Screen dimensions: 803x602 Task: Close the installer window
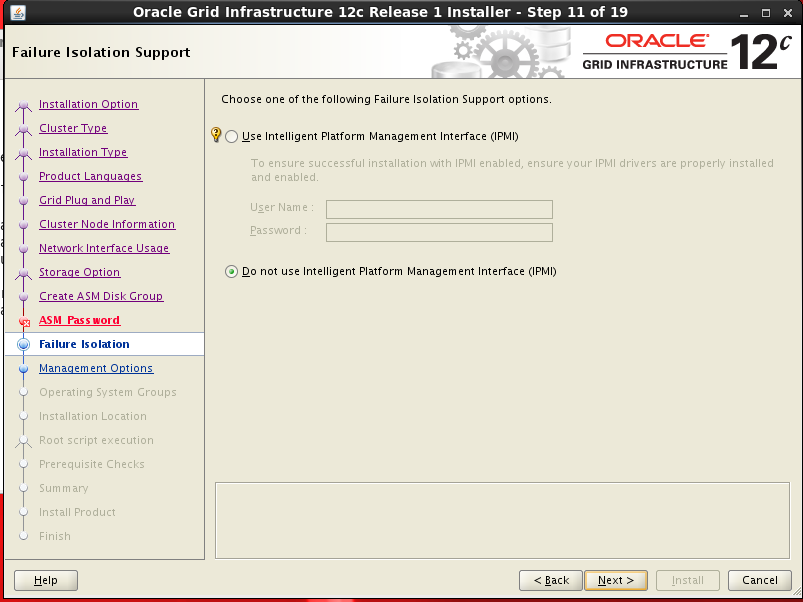pyautogui.click(x=788, y=13)
